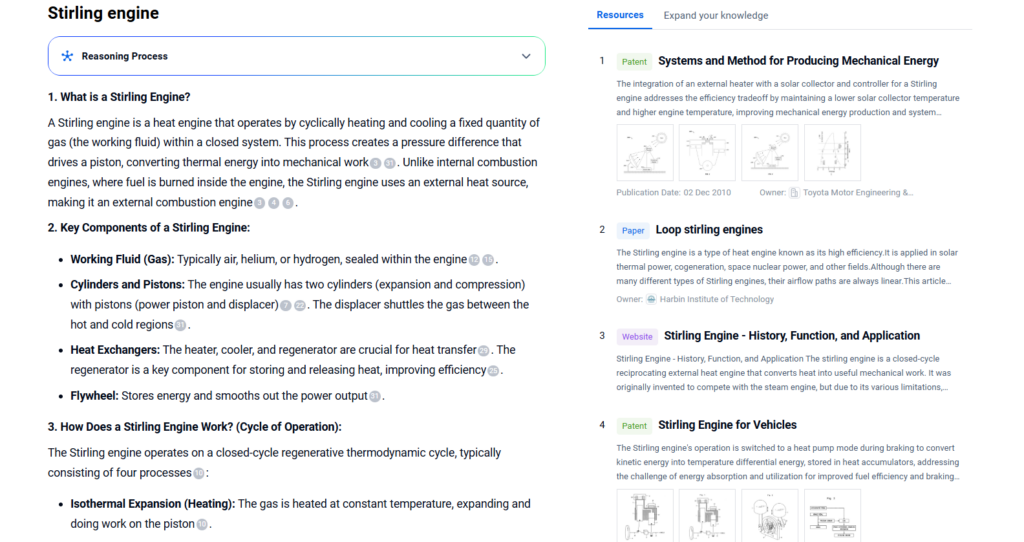Screen dimensions: 1024x542
Task: Click citation badge after 'improving efficiency'
Action: click(x=493, y=371)
